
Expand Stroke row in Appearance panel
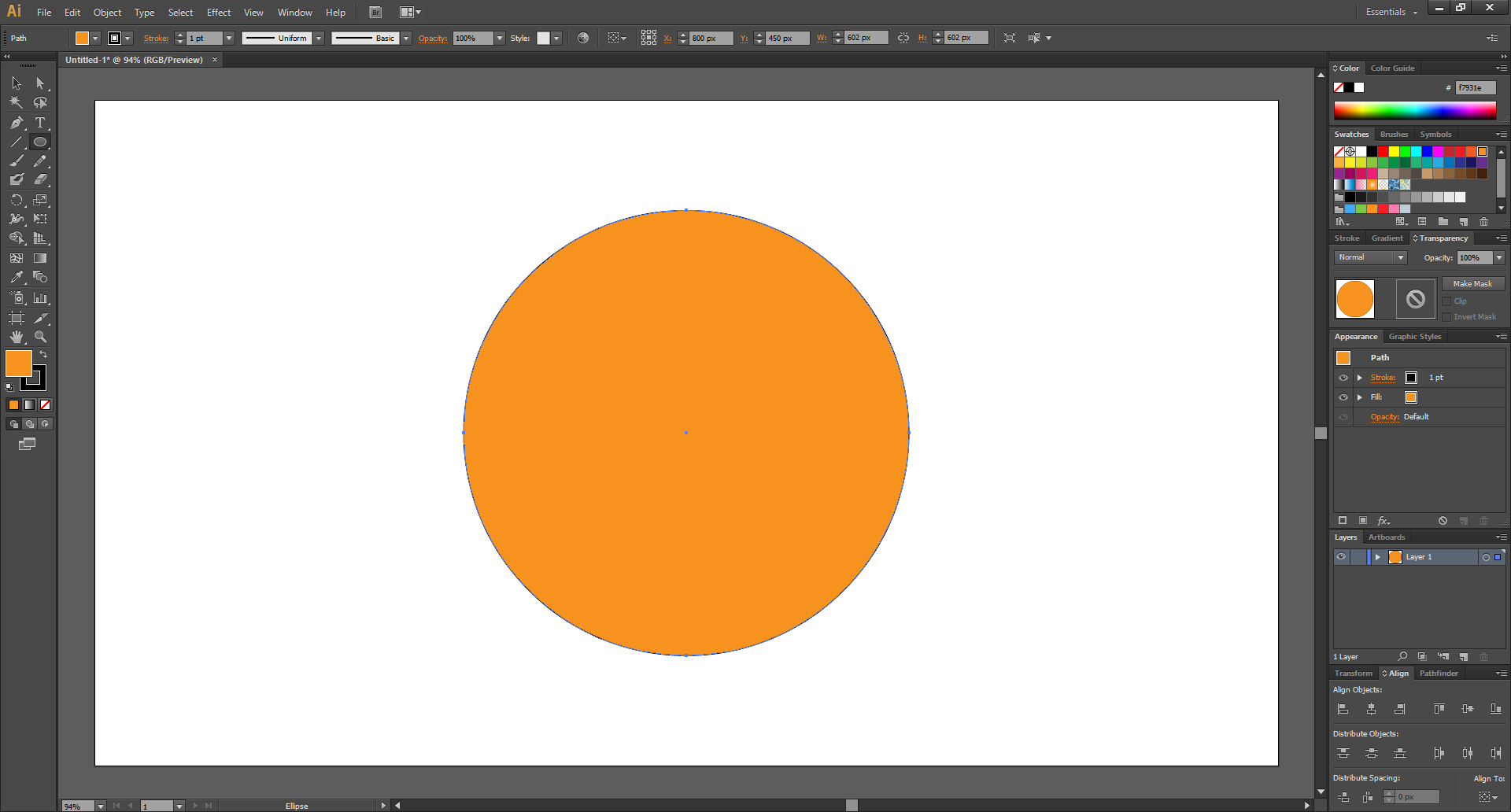(1359, 378)
